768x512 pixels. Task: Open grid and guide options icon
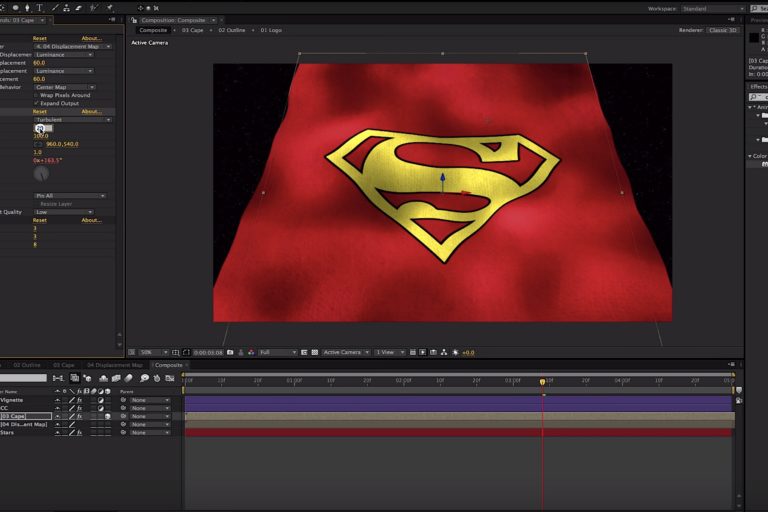pos(175,352)
